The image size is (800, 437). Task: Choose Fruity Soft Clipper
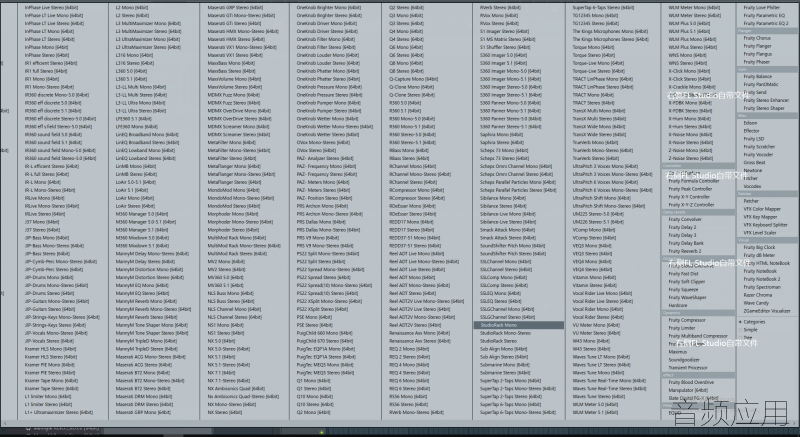(x=687, y=281)
